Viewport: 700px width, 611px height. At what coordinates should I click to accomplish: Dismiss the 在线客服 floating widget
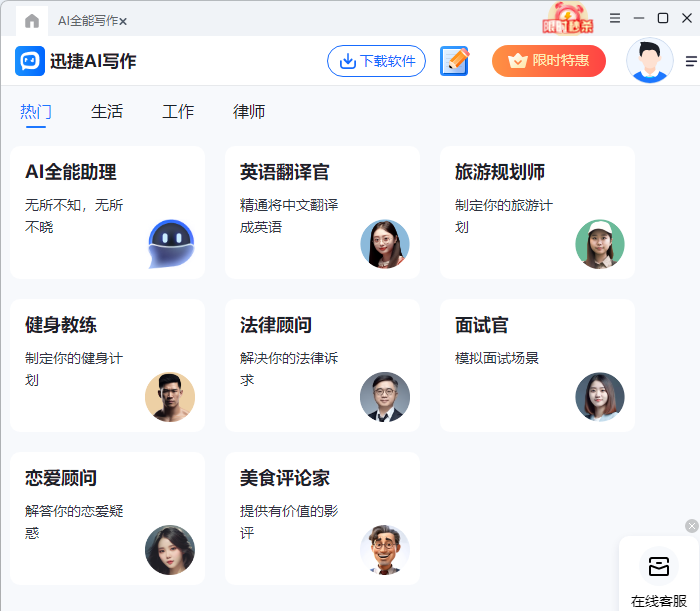691,526
